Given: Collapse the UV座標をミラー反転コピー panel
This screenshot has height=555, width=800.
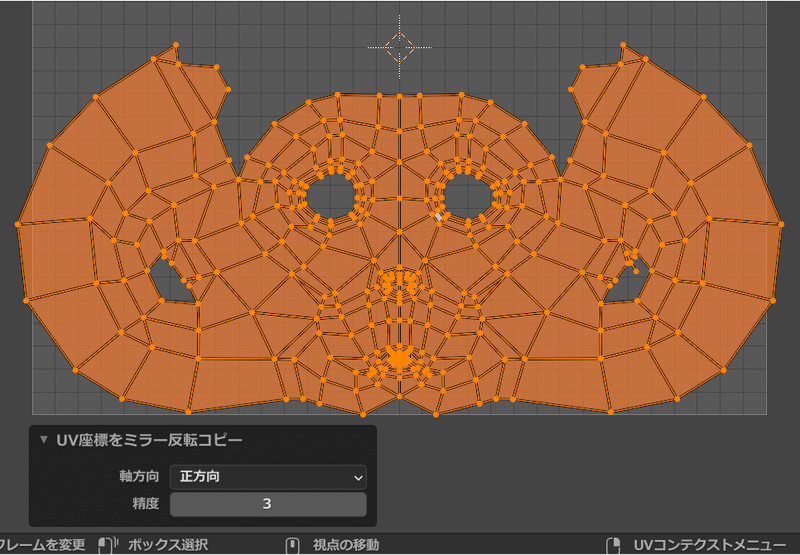Looking at the screenshot, I should pos(44,439).
